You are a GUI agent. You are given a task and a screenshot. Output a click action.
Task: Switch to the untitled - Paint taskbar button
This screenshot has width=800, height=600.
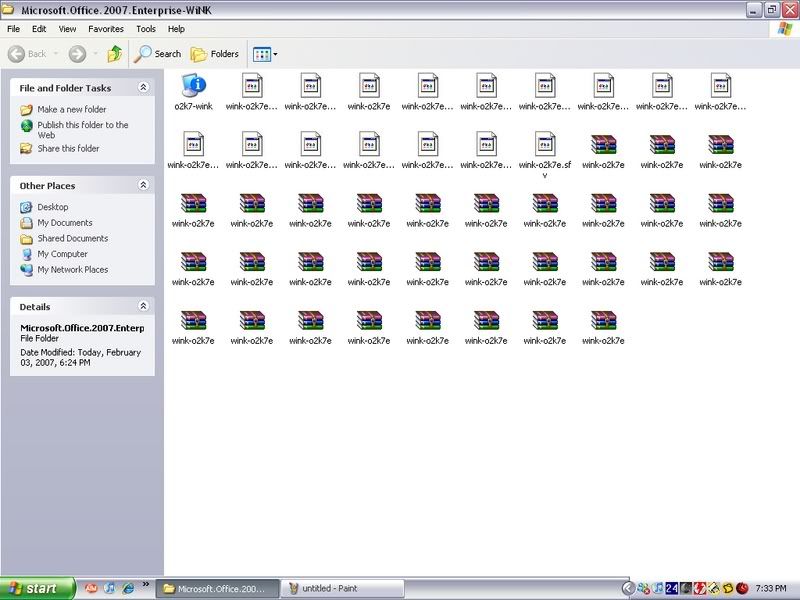click(x=342, y=589)
